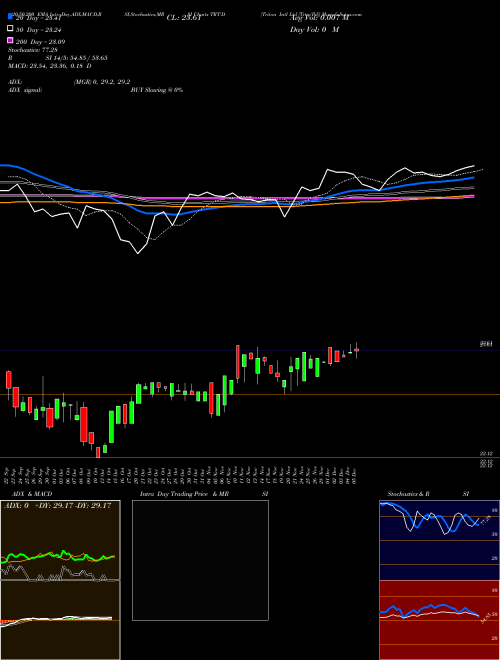Select the '50 Day - 23.24' label
The height and width of the screenshot is (660, 500).
(x=39, y=30)
